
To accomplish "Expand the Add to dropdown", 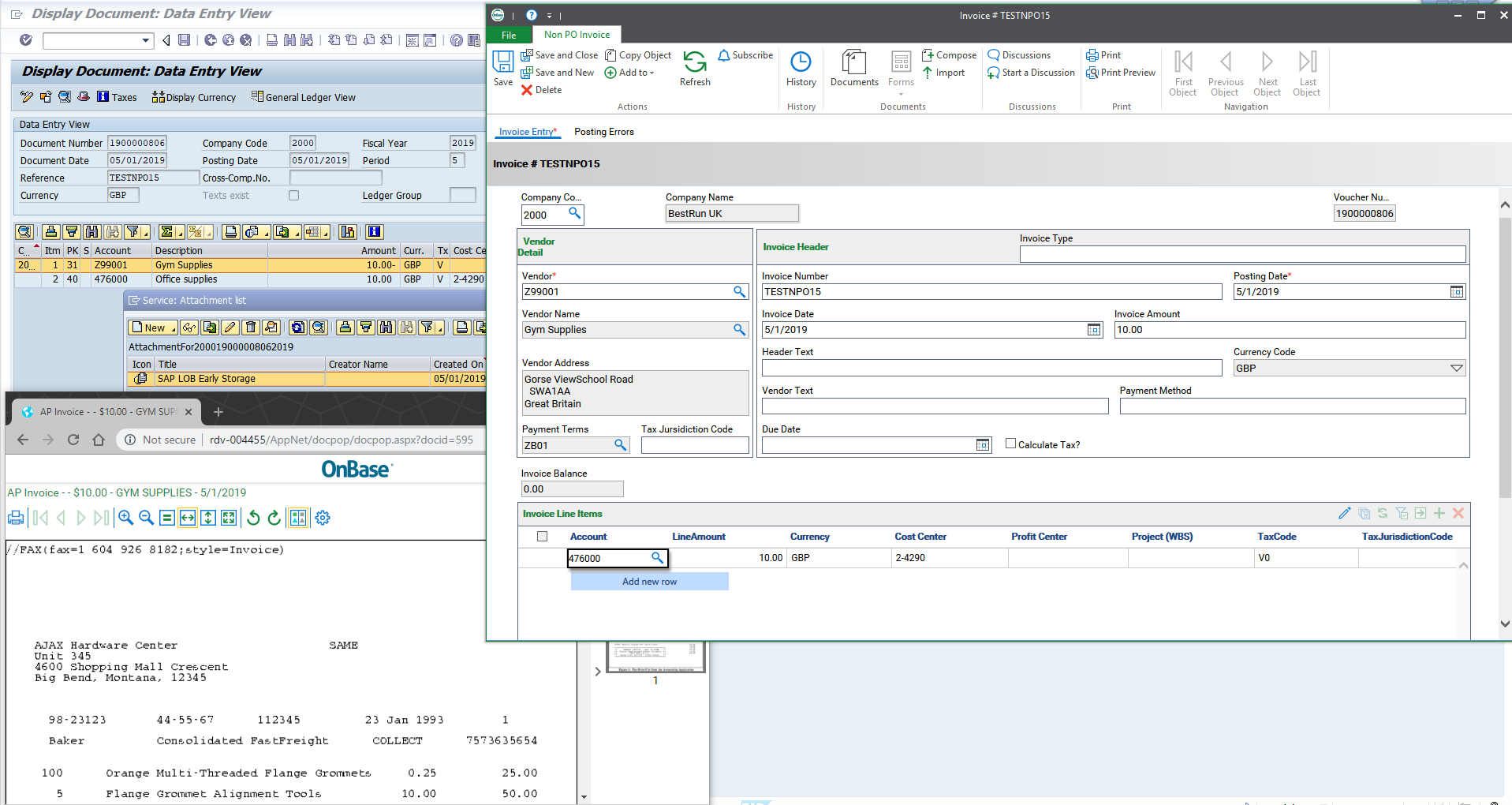I will click(651, 73).
